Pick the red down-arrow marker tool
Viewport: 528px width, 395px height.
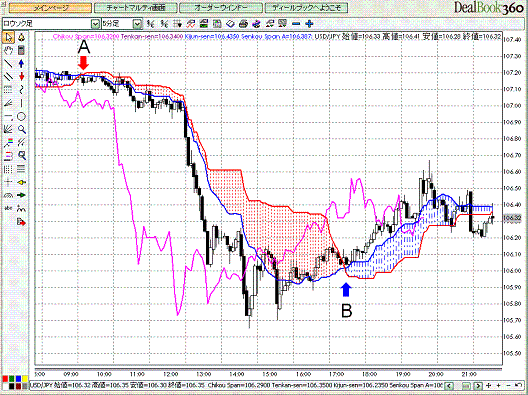tap(22, 76)
